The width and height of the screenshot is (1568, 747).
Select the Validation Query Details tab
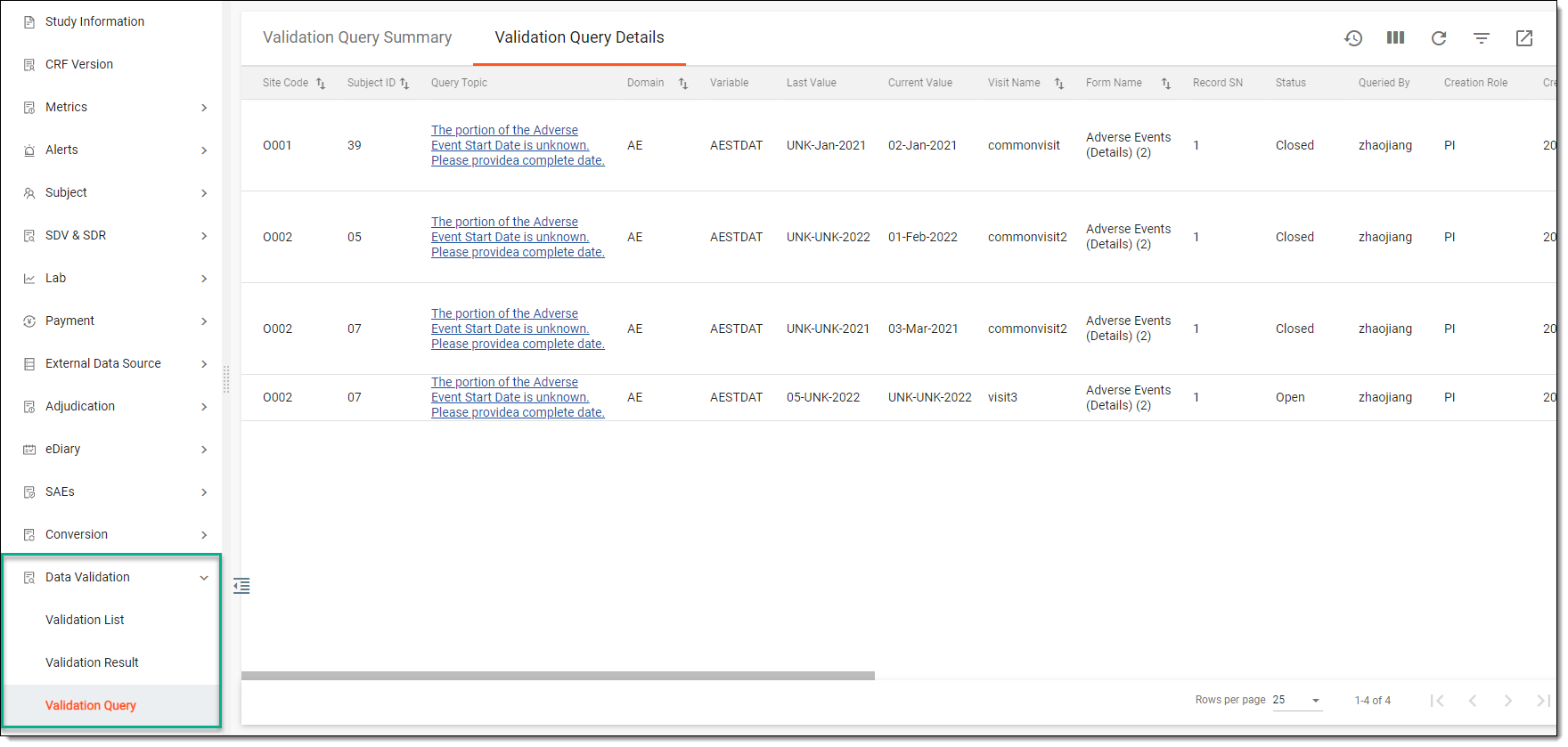(579, 37)
